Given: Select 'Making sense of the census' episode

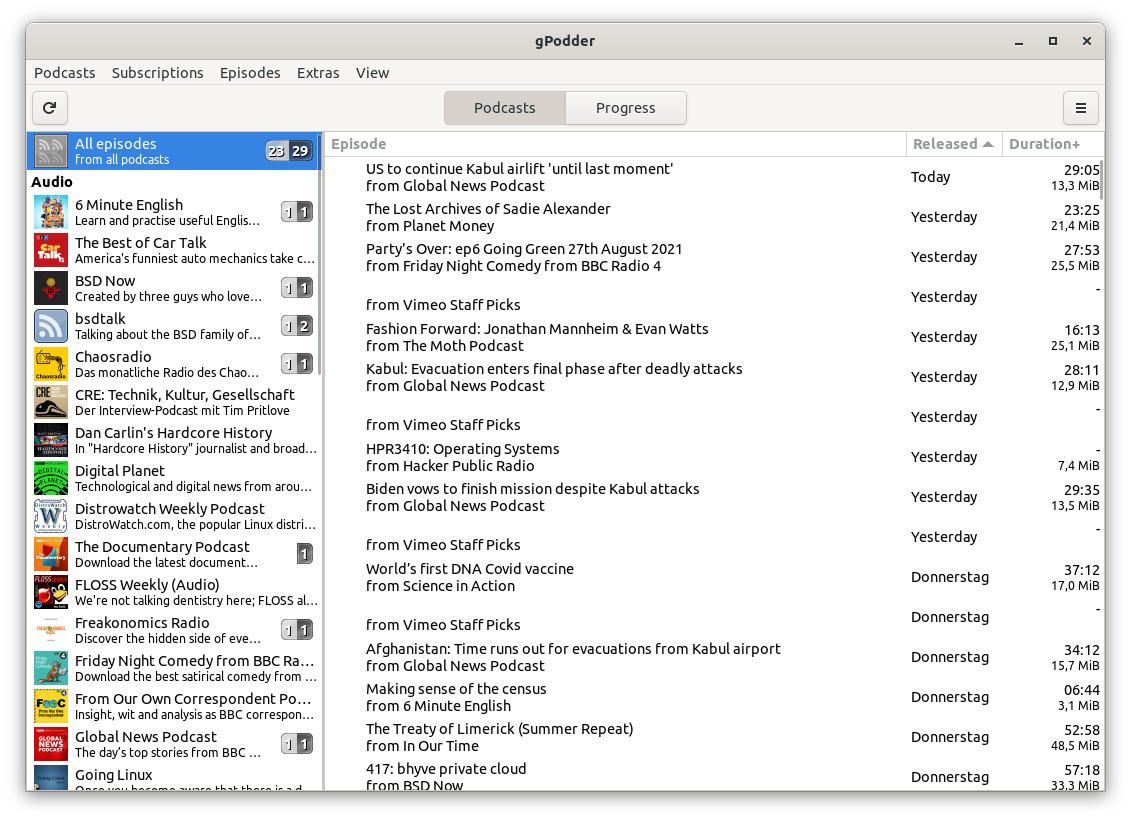Looking at the screenshot, I should 714,697.
